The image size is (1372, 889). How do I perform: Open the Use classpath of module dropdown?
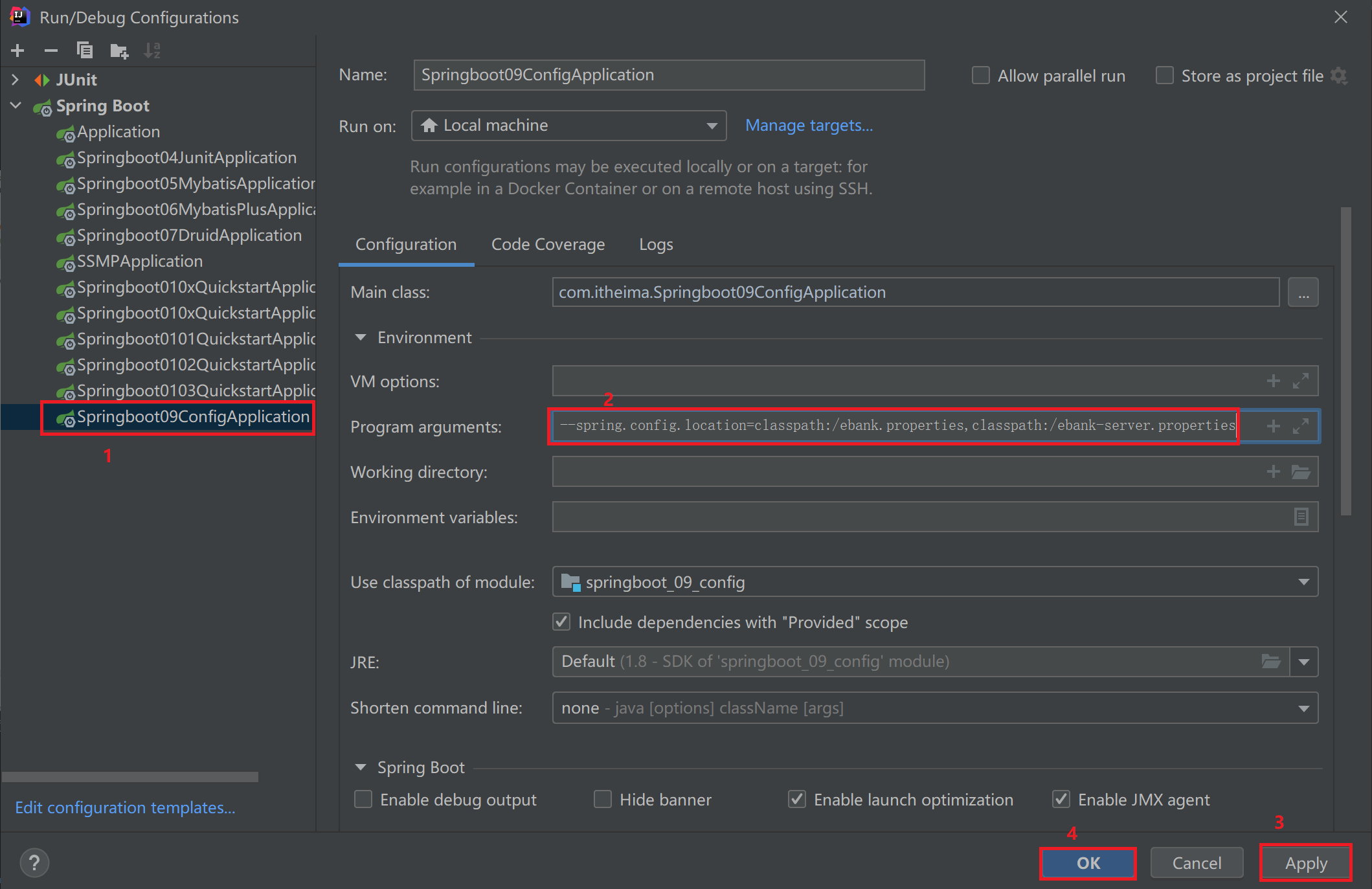click(x=935, y=582)
